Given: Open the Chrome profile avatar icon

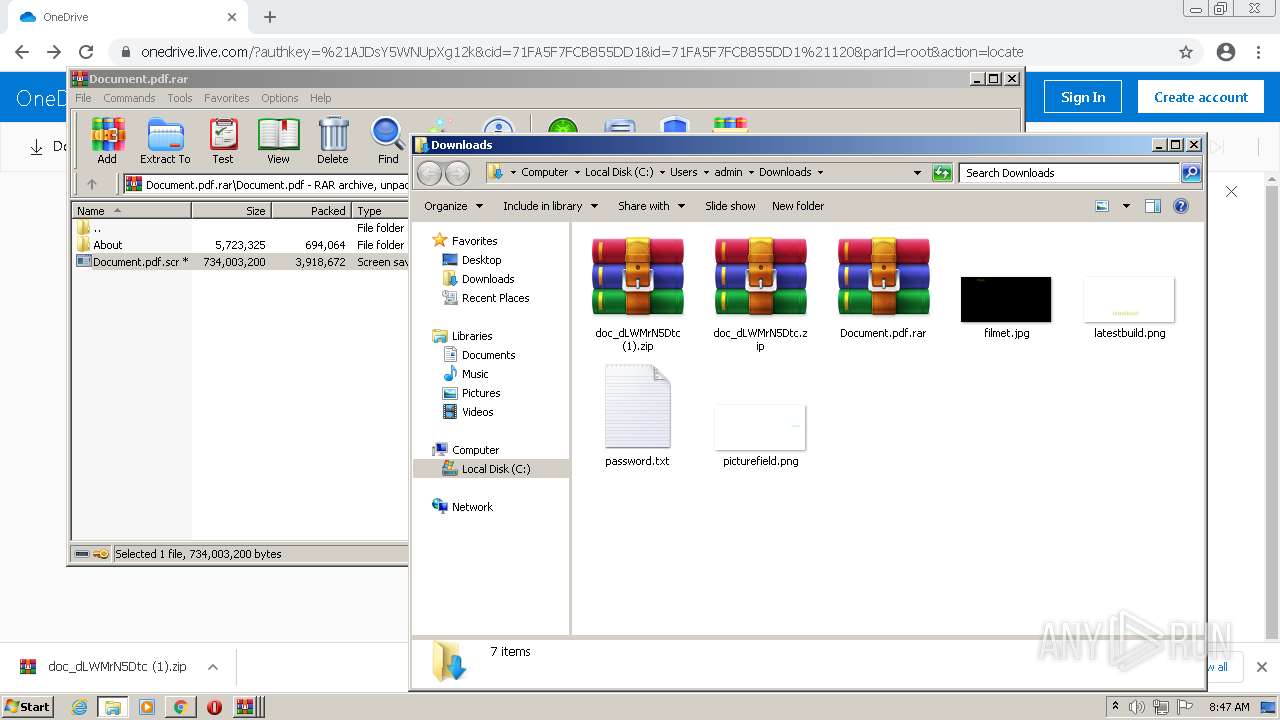Looking at the screenshot, I should [1226, 52].
